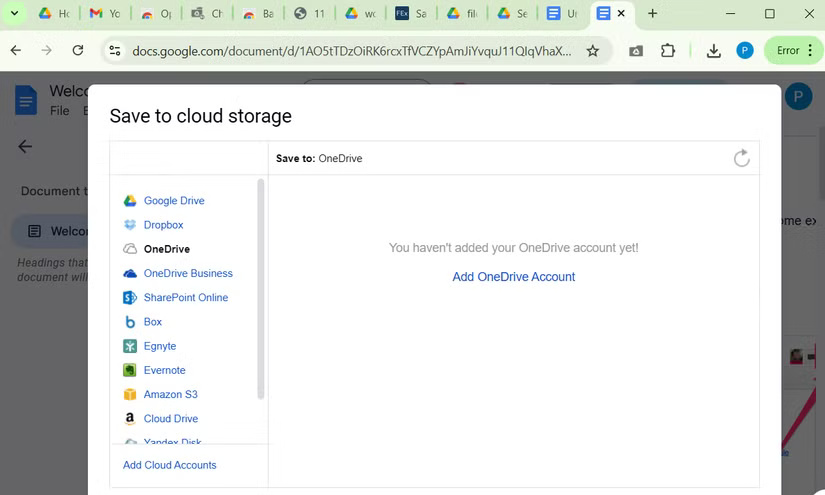
Task: Click Add OneDrive Account link
Action: click(513, 277)
